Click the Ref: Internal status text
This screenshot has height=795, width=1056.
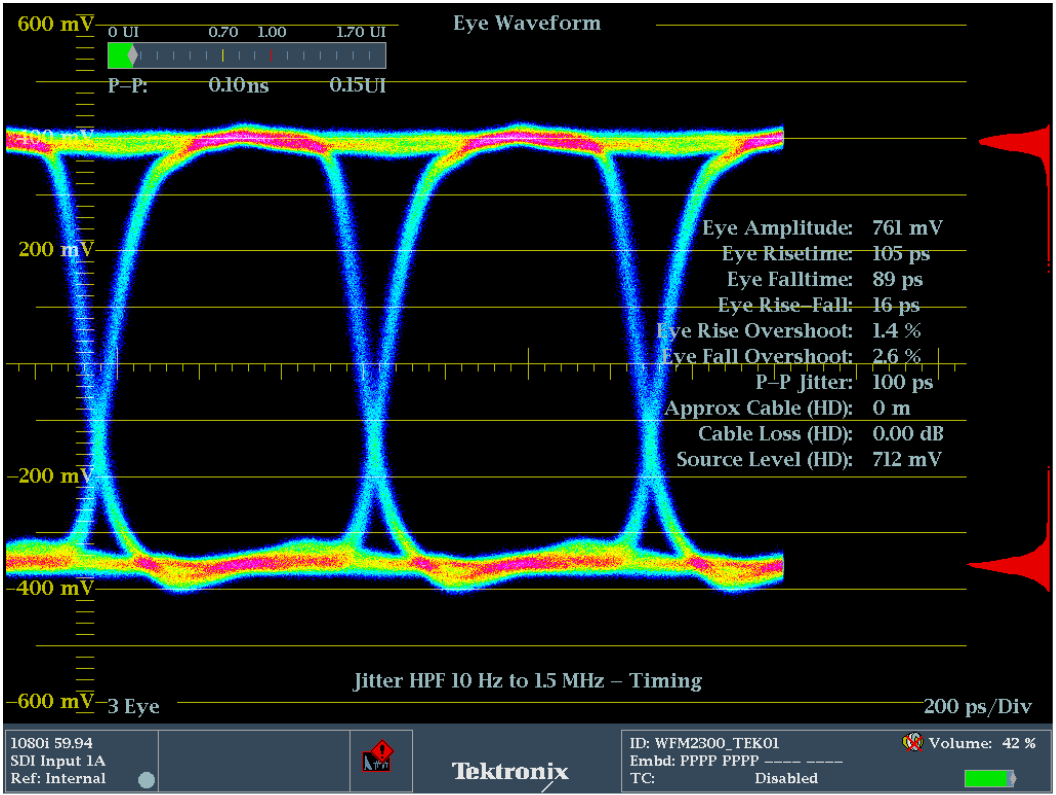[52, 778]
